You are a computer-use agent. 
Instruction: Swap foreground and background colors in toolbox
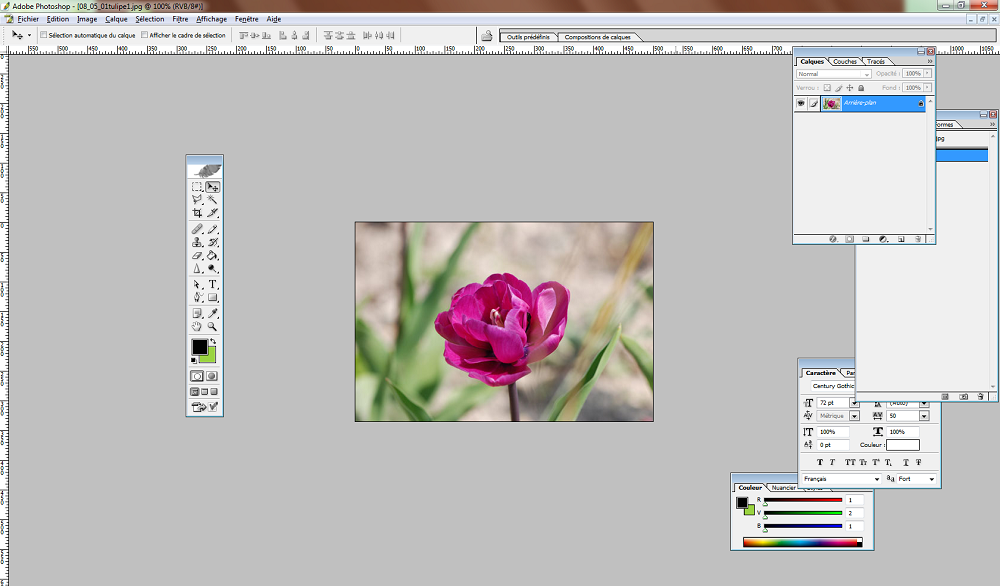click(213, 342)
